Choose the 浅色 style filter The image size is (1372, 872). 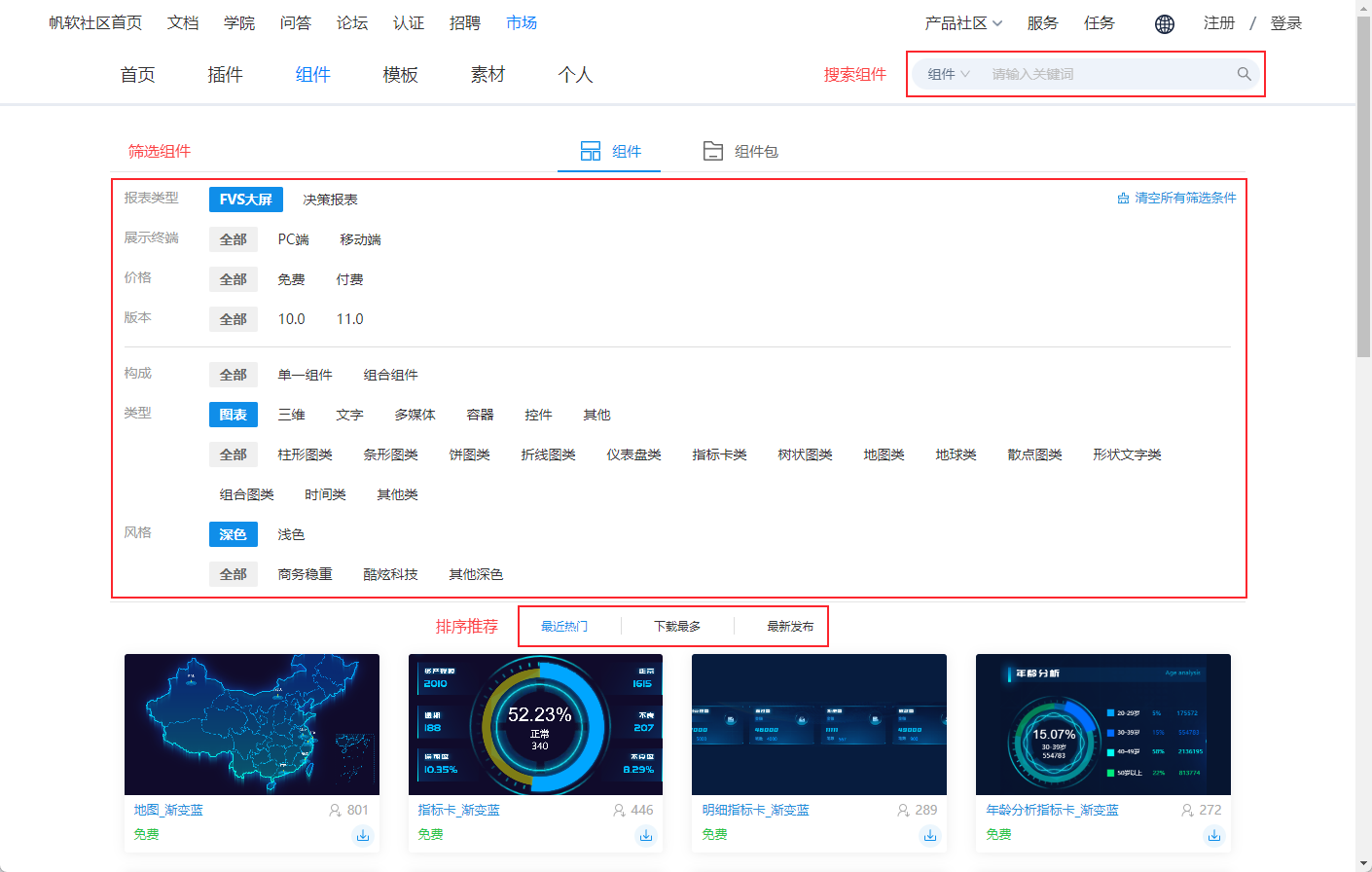click(291, 534)
